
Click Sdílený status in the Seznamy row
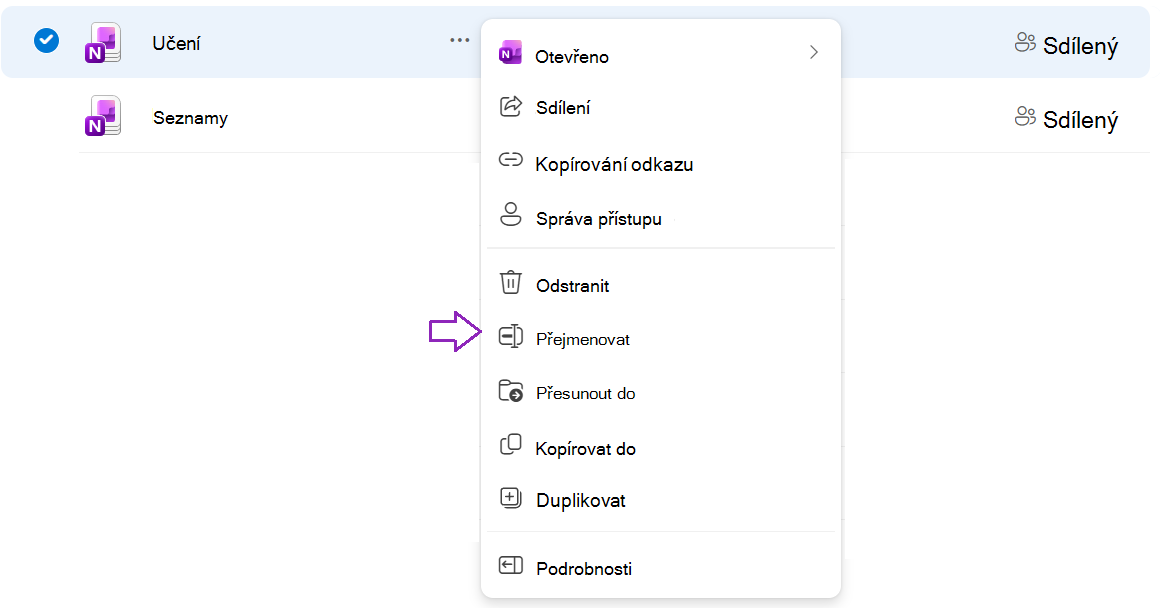1080,120
